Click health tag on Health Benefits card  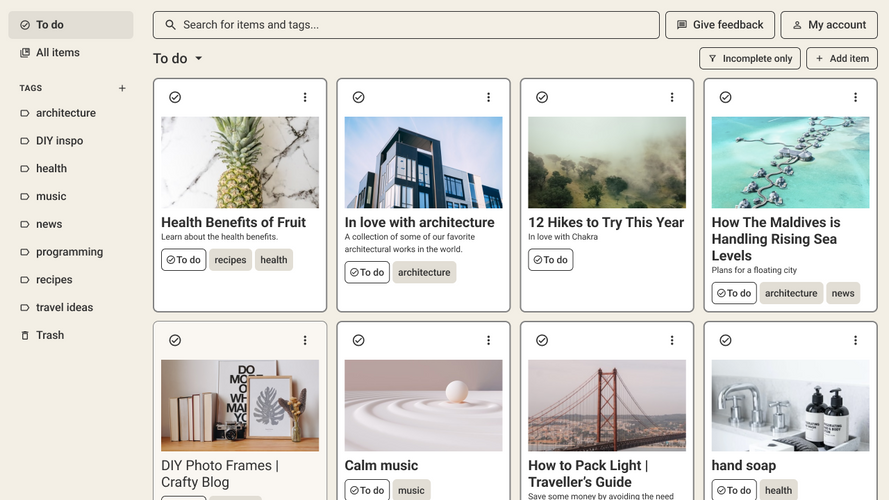274,260
